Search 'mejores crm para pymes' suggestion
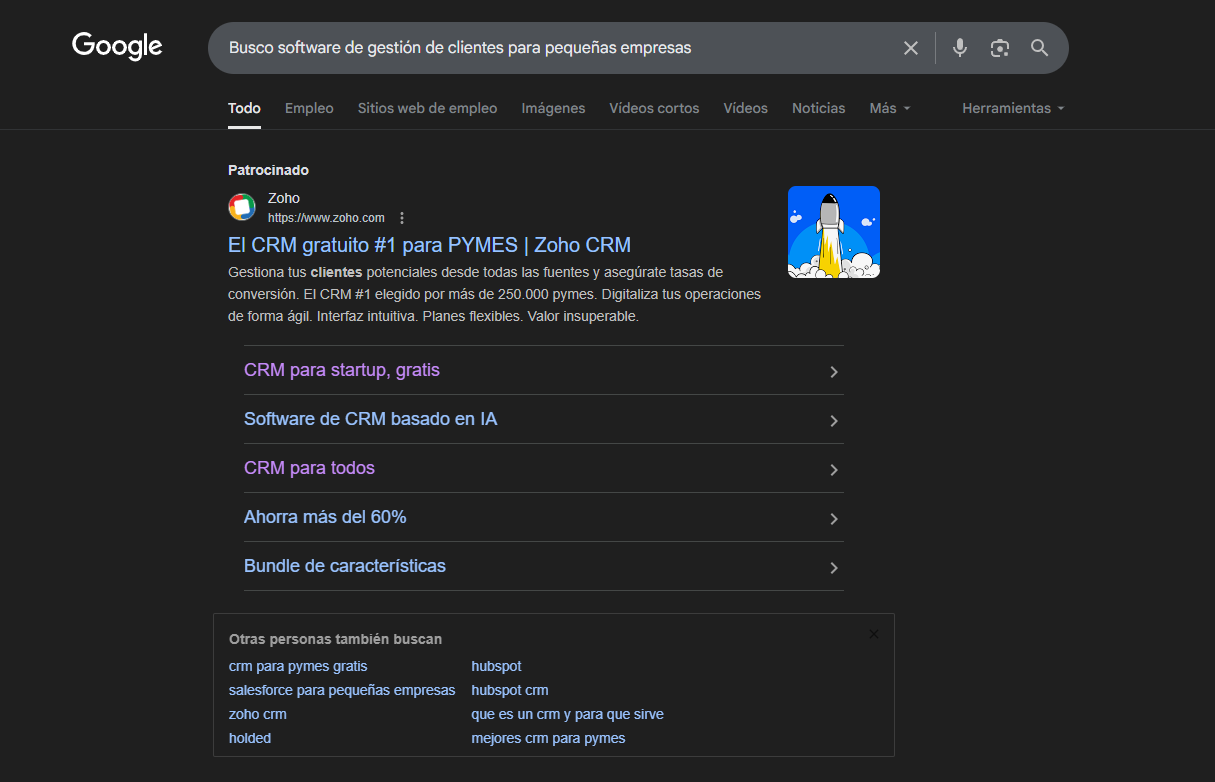 click(x=549, y=738)
